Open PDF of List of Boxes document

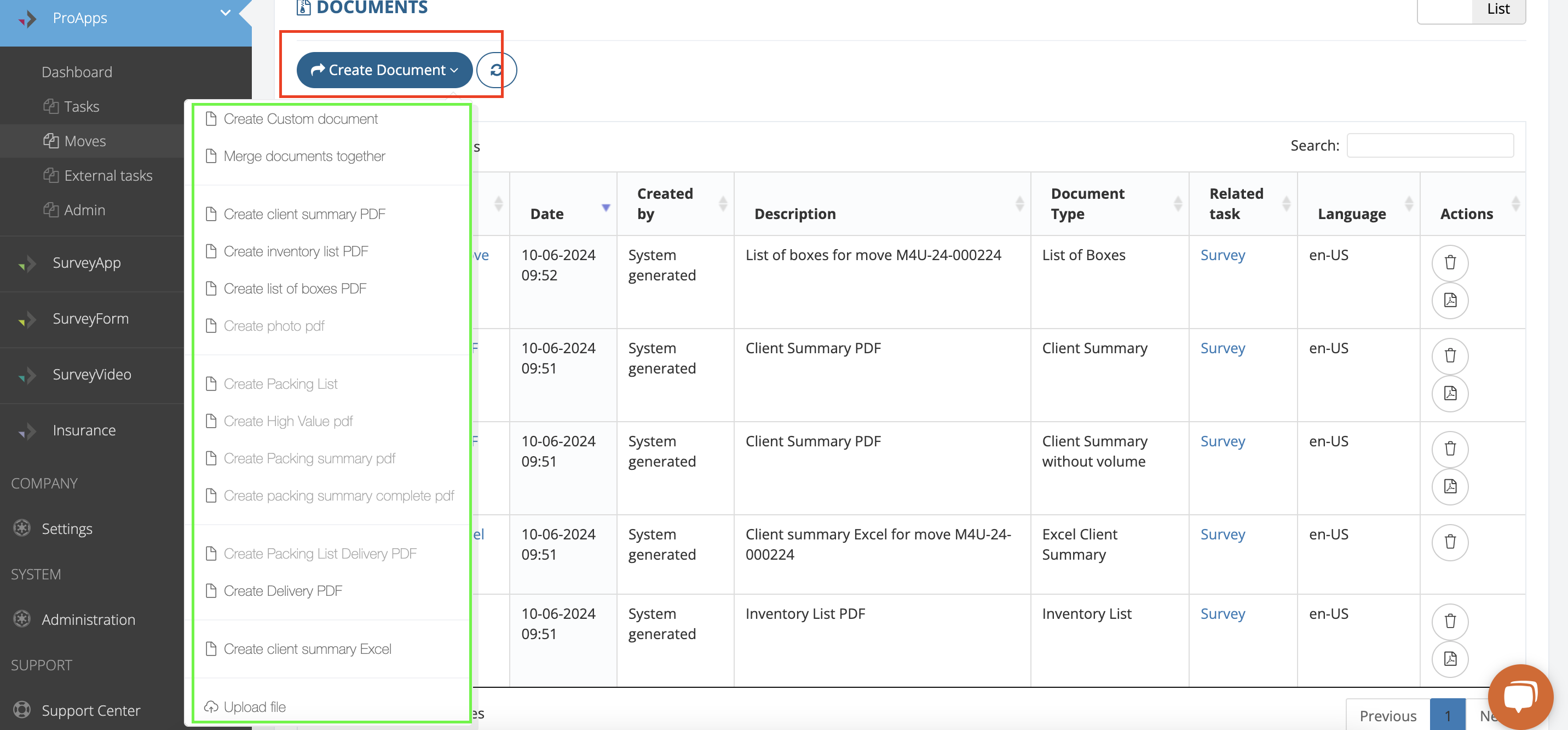click(x=1450, y=300)
